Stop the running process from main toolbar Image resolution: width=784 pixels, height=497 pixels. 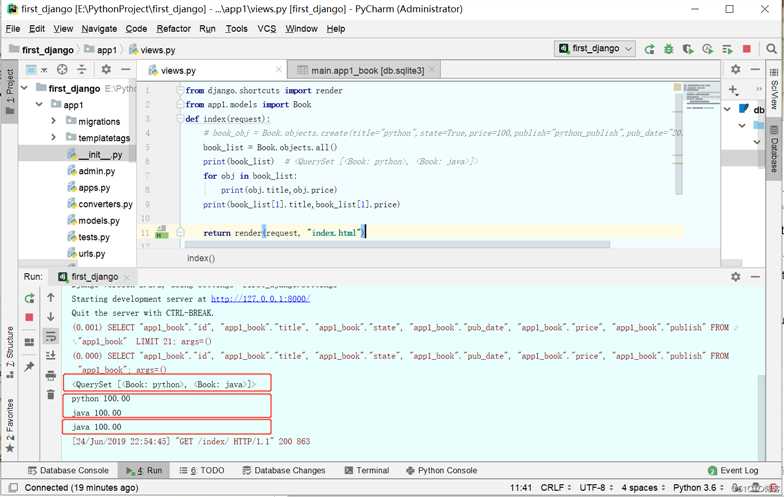coord(747,48)
